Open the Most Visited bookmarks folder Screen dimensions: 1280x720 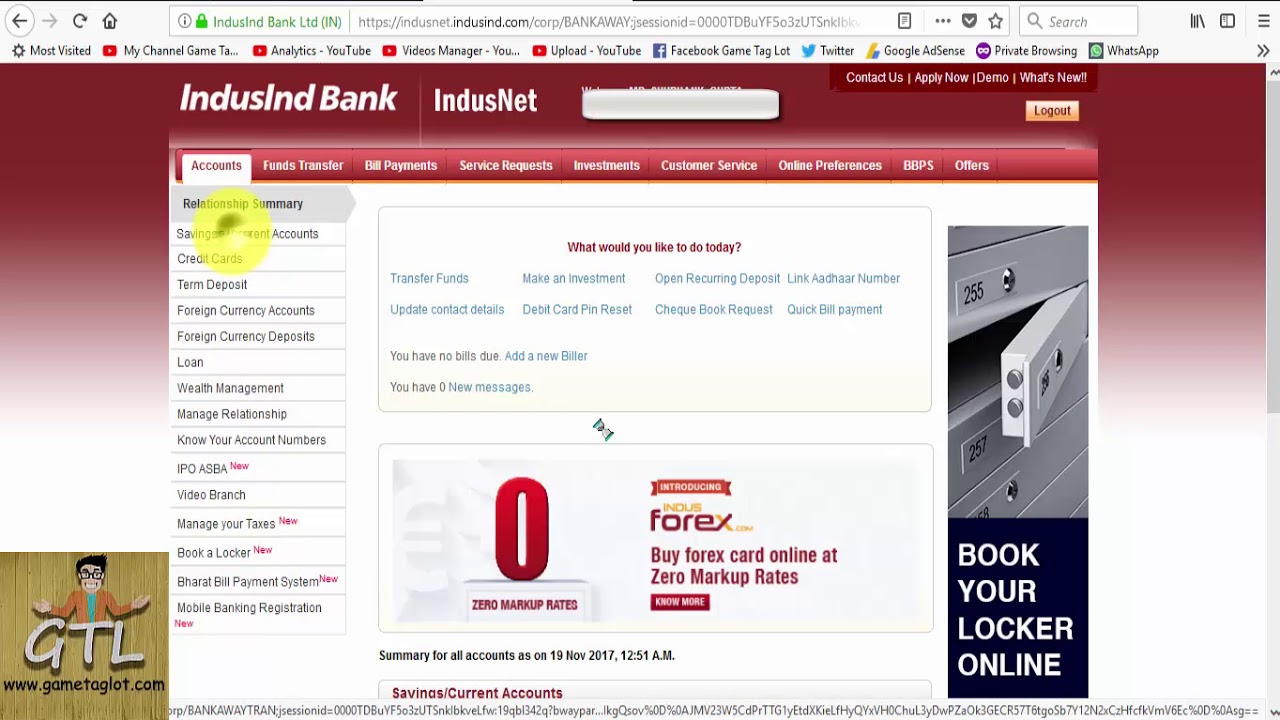(x=51, y=50)
